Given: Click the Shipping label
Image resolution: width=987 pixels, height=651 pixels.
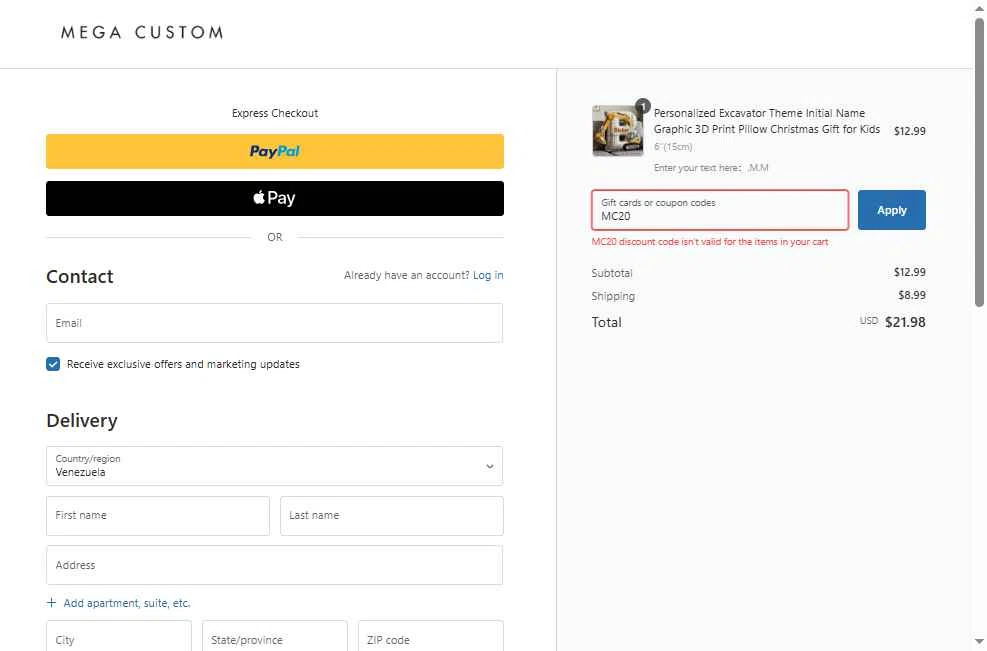Looking at the screenshot, I should tap(613, 296).
